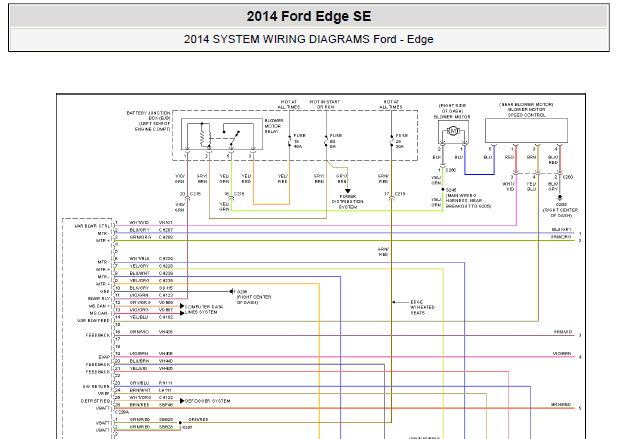
Task: Click the 'MS CAN -' pin label
Action: click(x=99, y=313)
